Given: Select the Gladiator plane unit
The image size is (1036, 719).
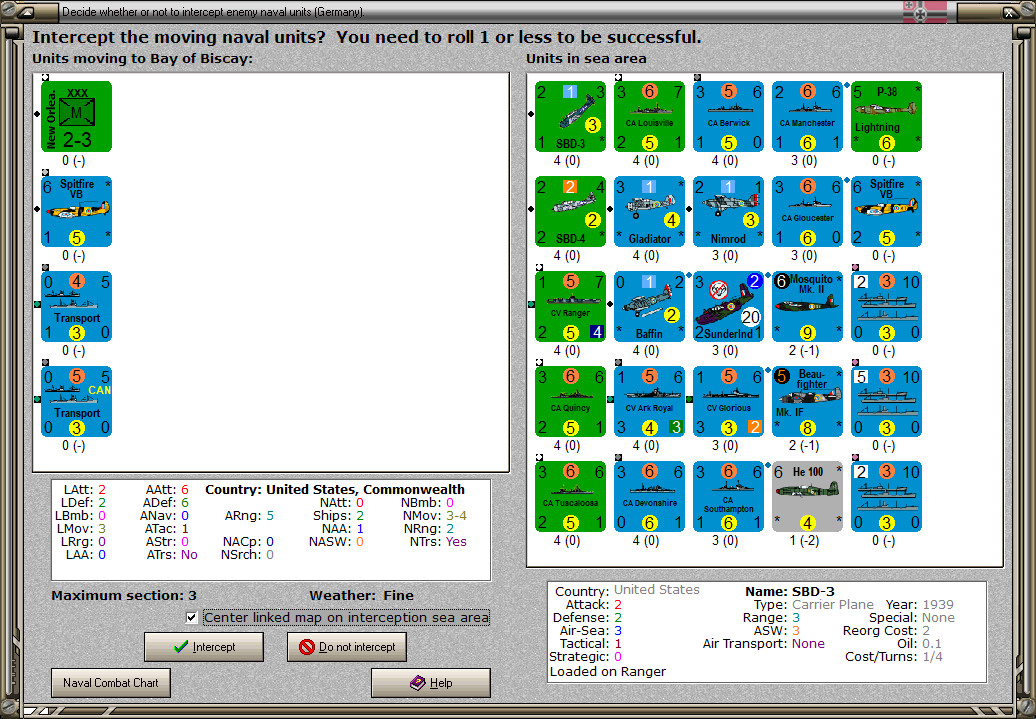Looking at the screenshot, I should click(x=649, y=211).
